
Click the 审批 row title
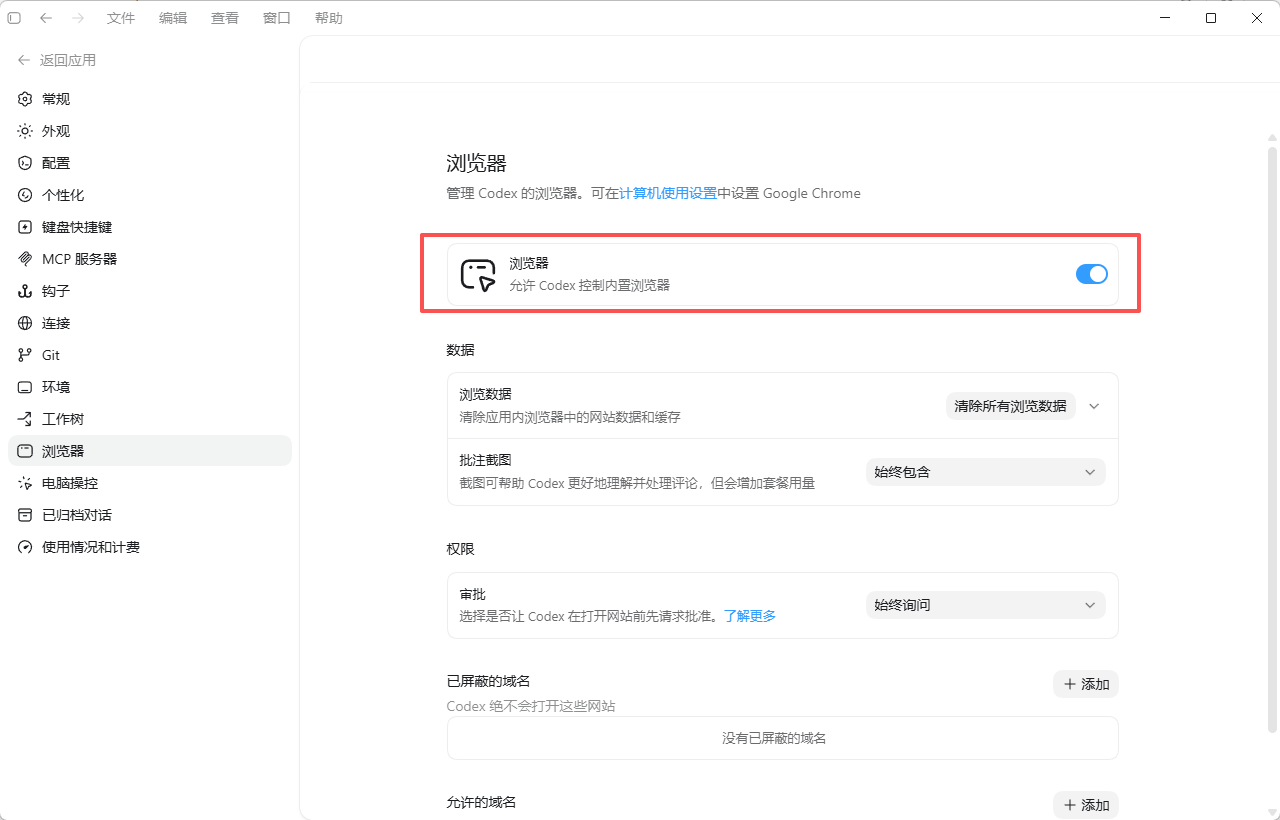coord(472,594)
